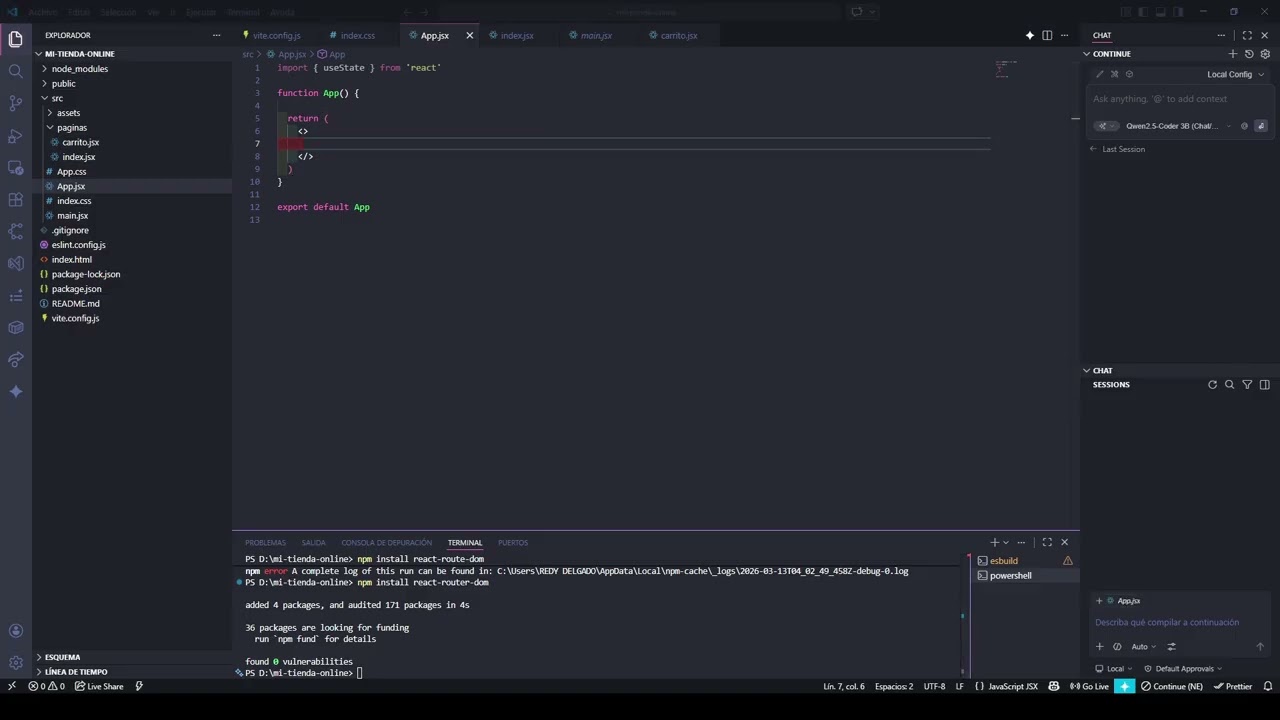The image size is (1280, 720).
Task: Open chat tool configuration sliders icon
Action: tap(1172, 647)
